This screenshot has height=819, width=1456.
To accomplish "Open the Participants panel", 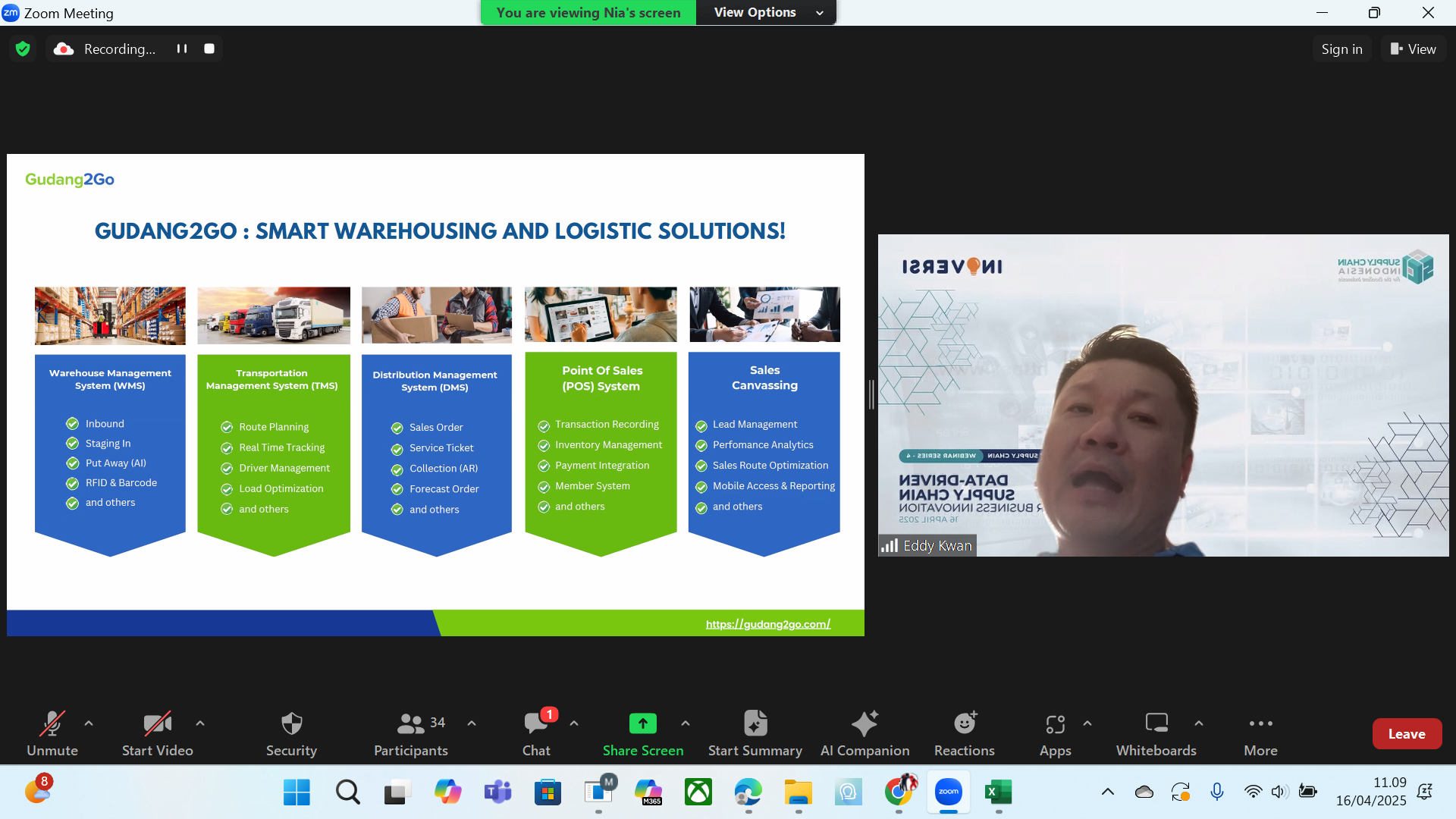I will pos(411,733).
